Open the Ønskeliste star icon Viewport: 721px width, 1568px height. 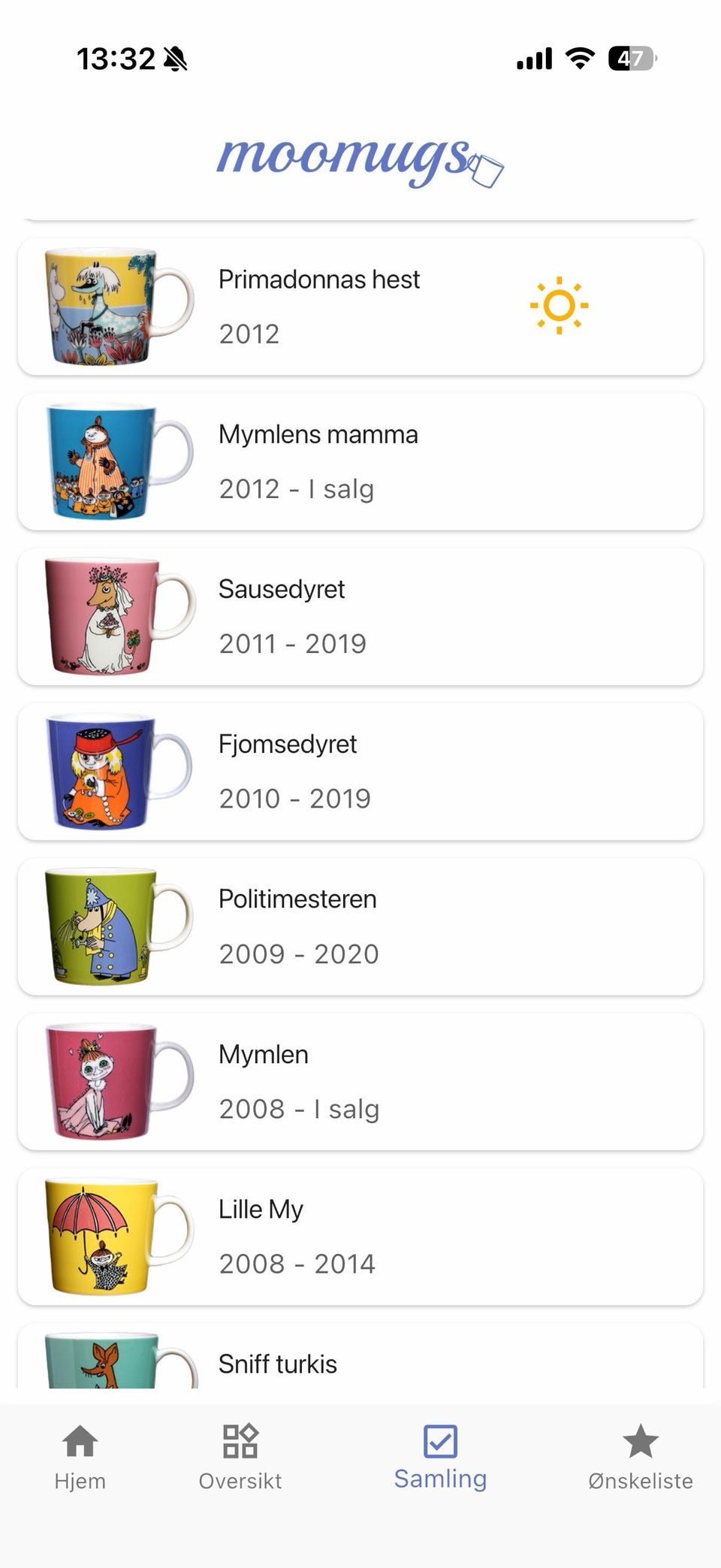(641, 1440)
